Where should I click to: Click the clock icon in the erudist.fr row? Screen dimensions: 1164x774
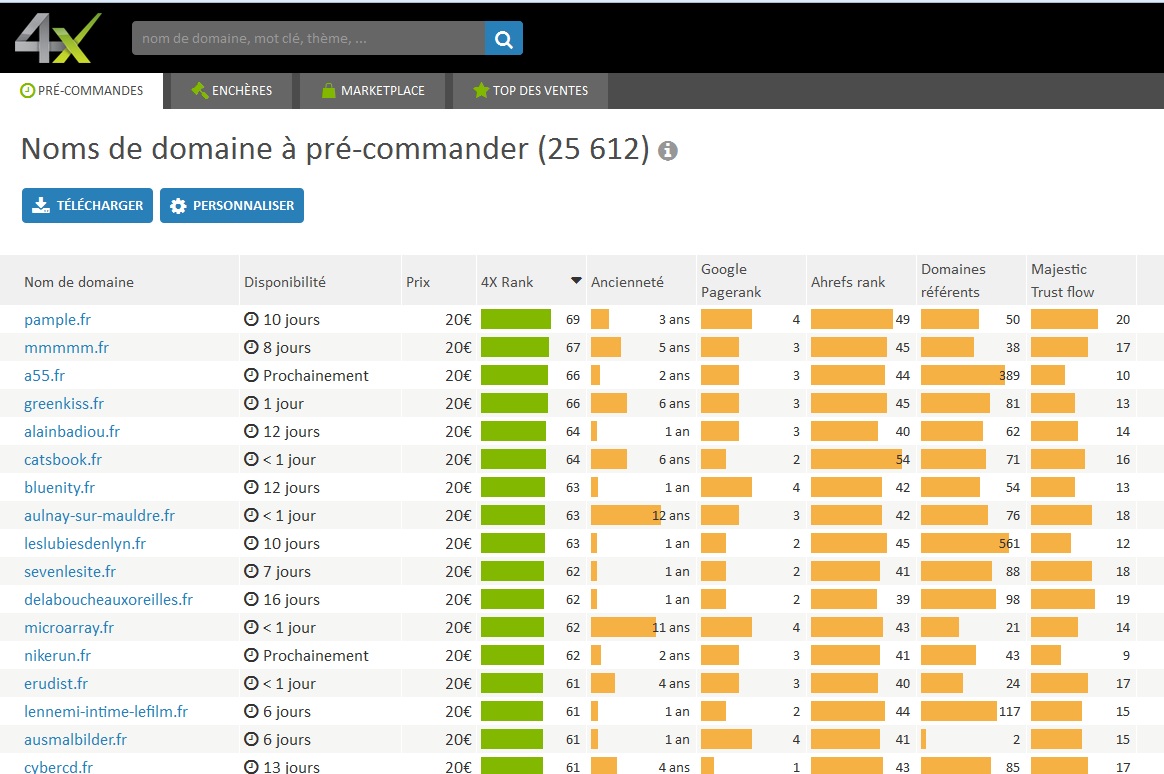click(251, 683)
